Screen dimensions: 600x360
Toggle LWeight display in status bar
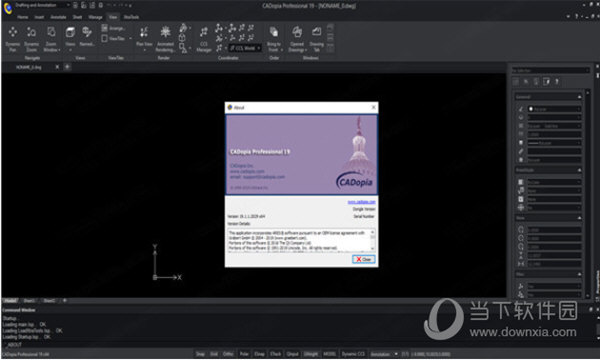click(x=311, y=354)
